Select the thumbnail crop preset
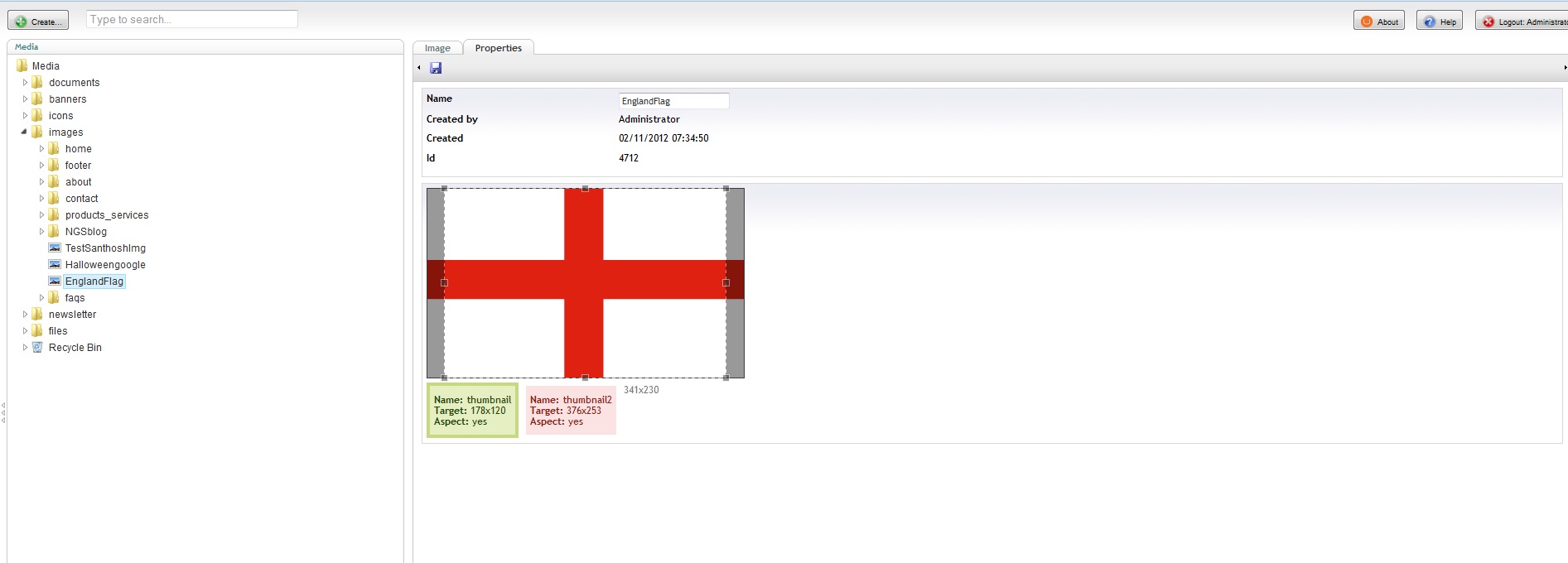 point(472,410)
